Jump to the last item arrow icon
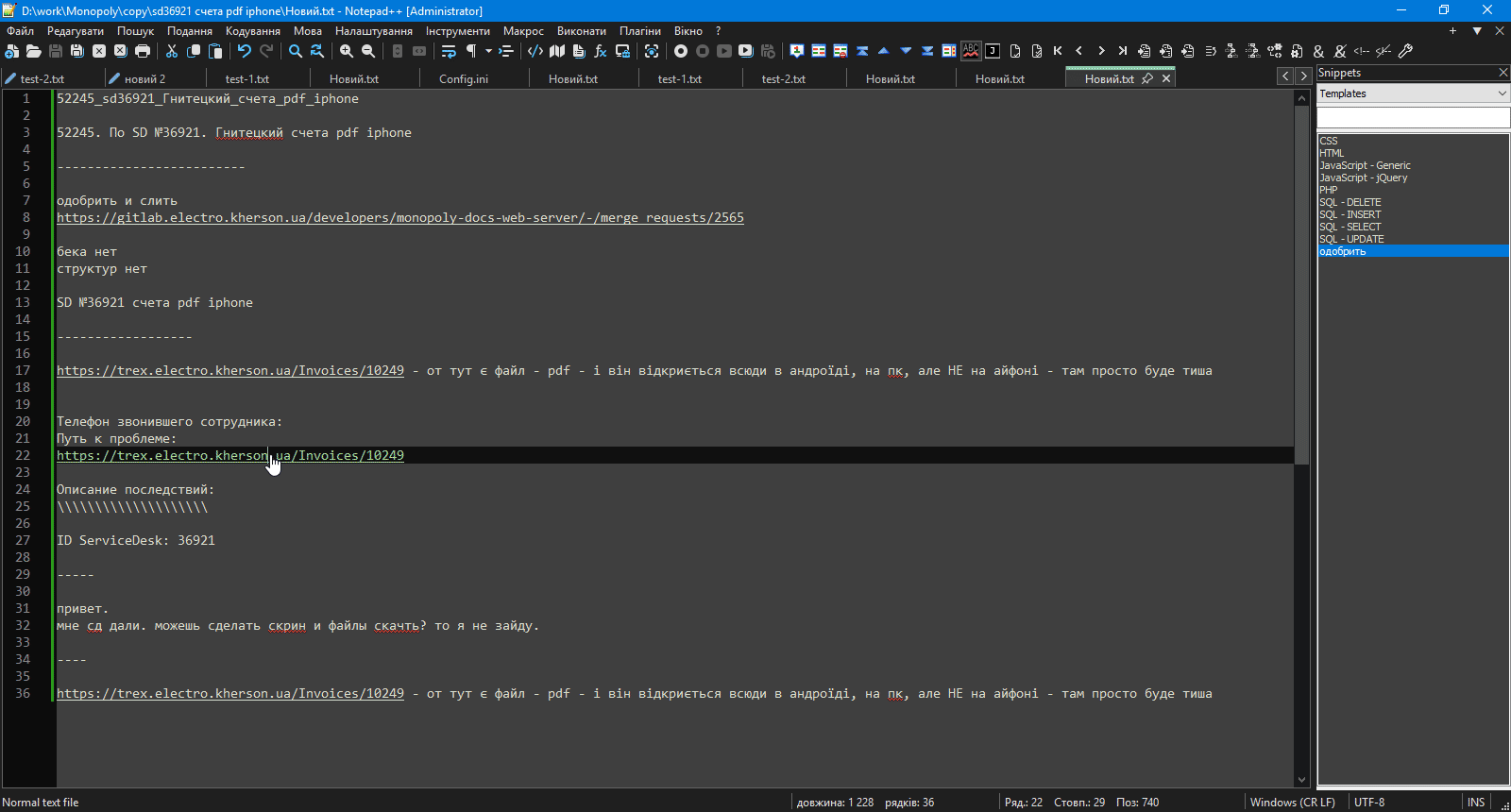The width and height of the screenshot is (1511, 812). tap(1123, 51)
